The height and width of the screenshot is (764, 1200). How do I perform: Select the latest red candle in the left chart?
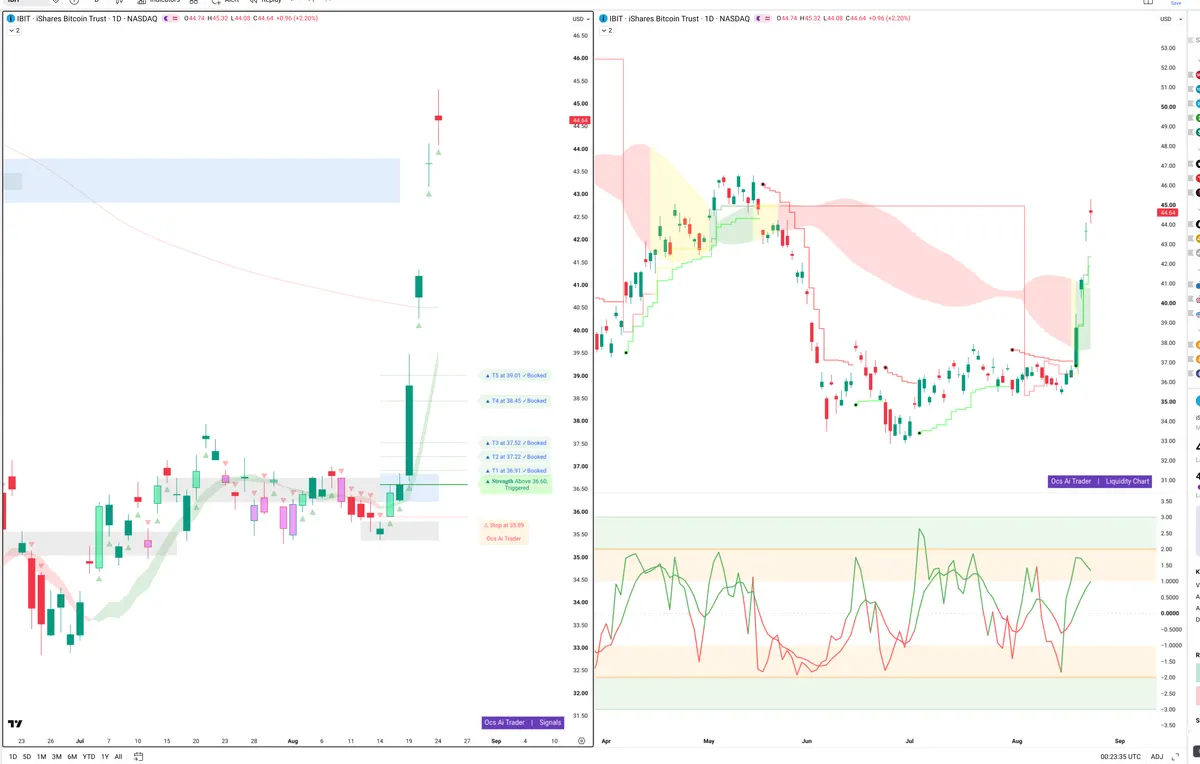tap(439, 118)
